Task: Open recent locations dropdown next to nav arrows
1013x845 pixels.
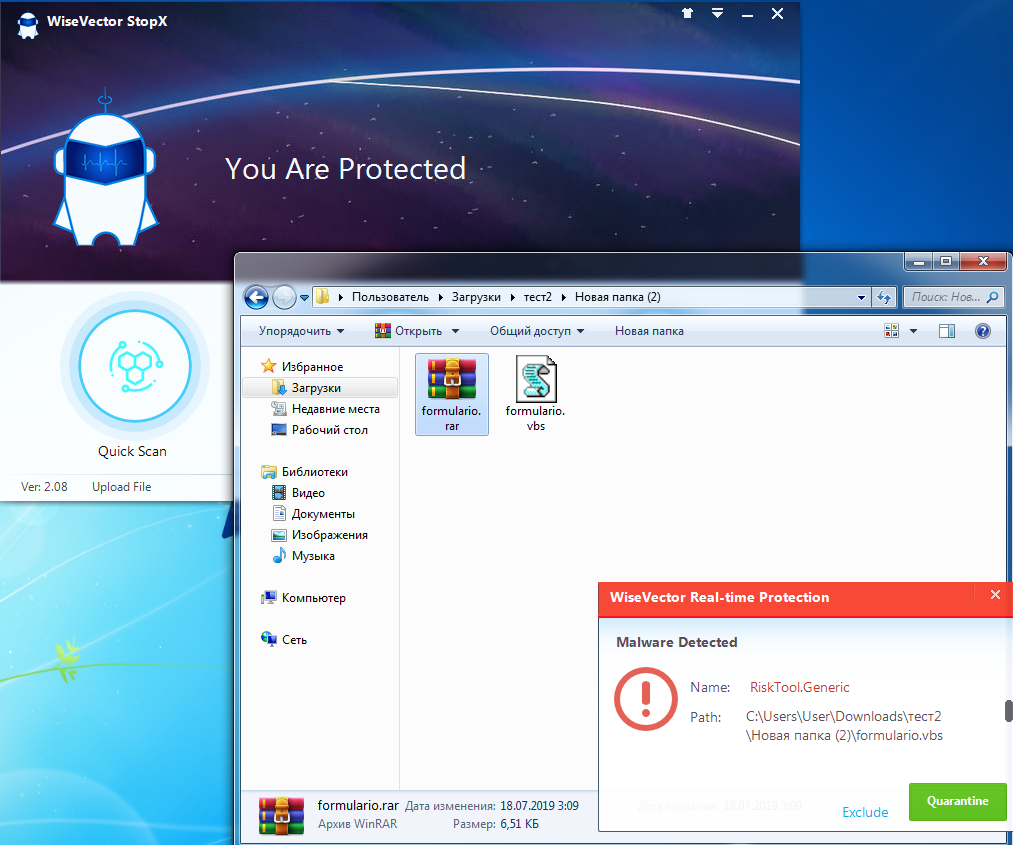Action: (x=304, y=298)
